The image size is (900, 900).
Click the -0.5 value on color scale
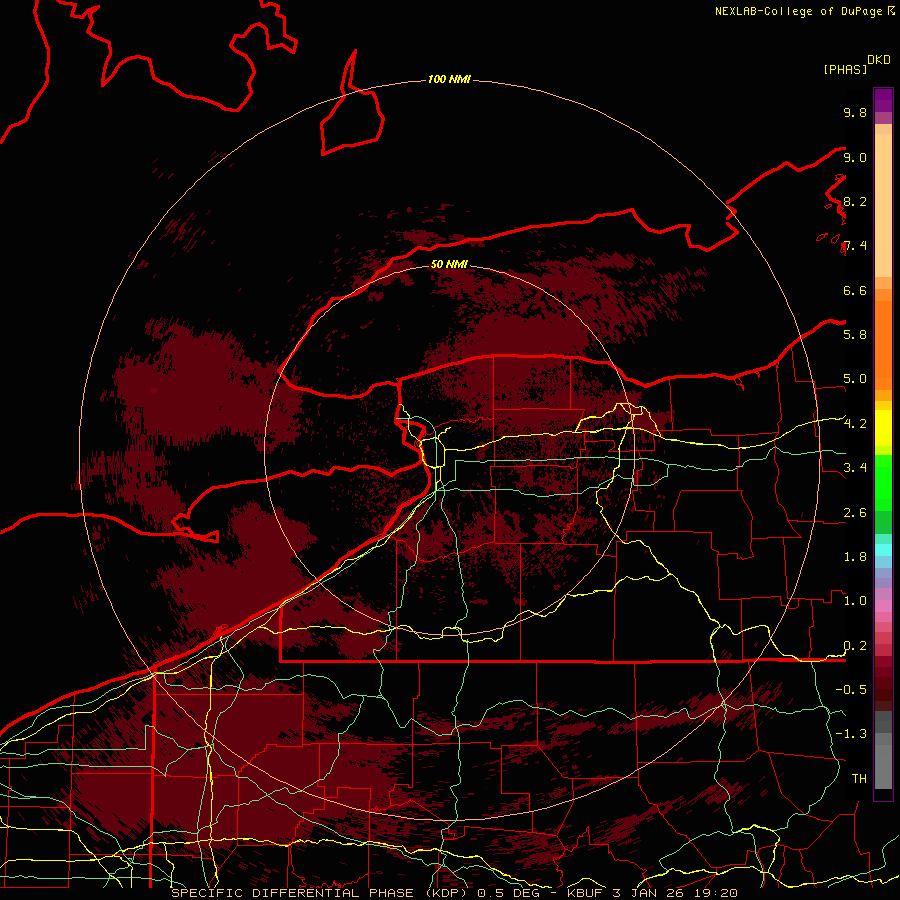(851, 690)
